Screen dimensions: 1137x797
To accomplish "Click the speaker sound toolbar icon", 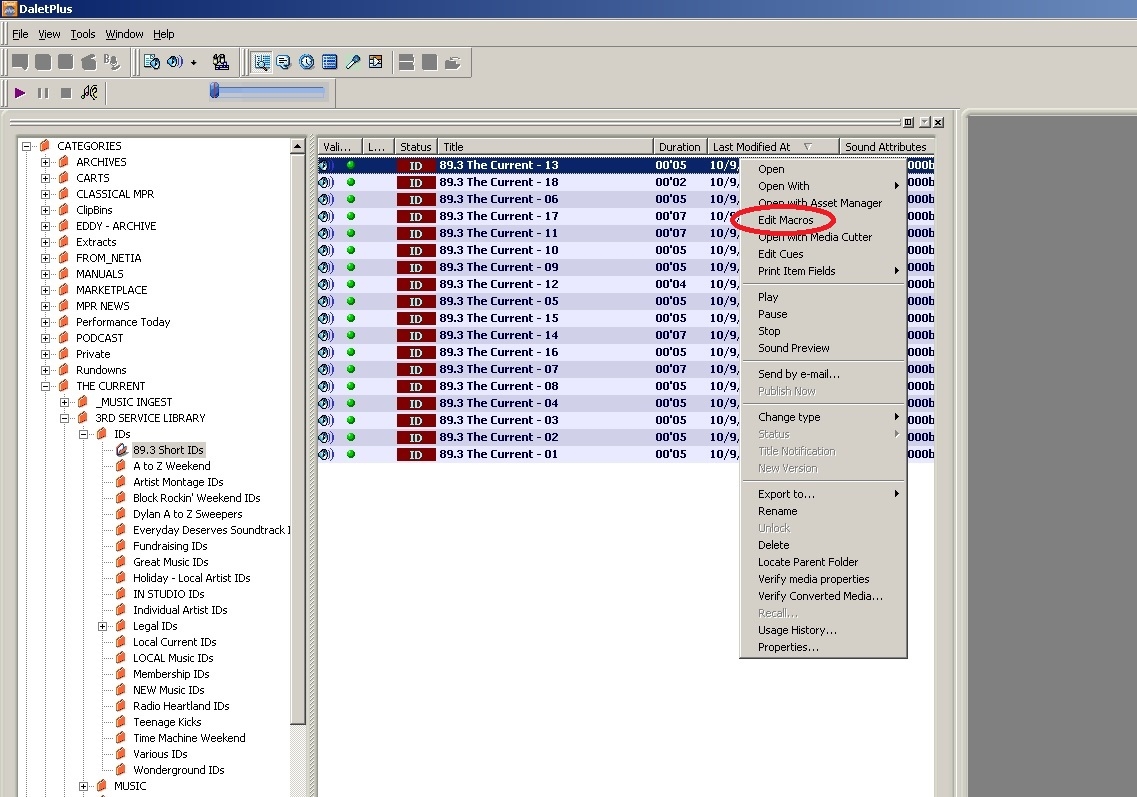I will click(175, 62).
